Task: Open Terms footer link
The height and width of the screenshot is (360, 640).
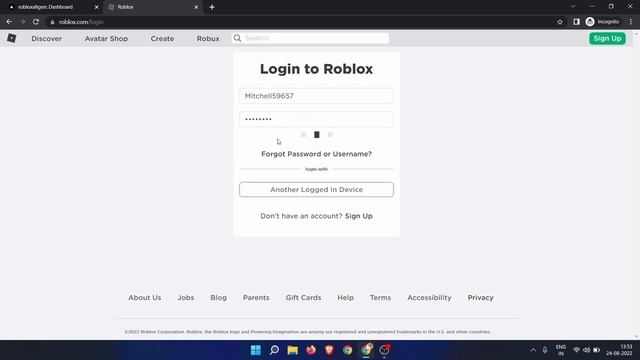Action: [380, 298]
